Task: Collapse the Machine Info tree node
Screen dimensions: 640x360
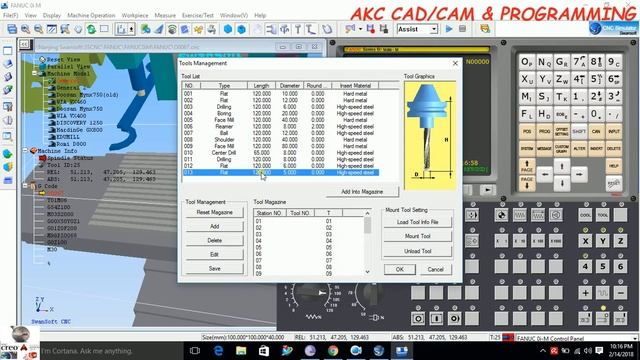Action: pos(25,151)
